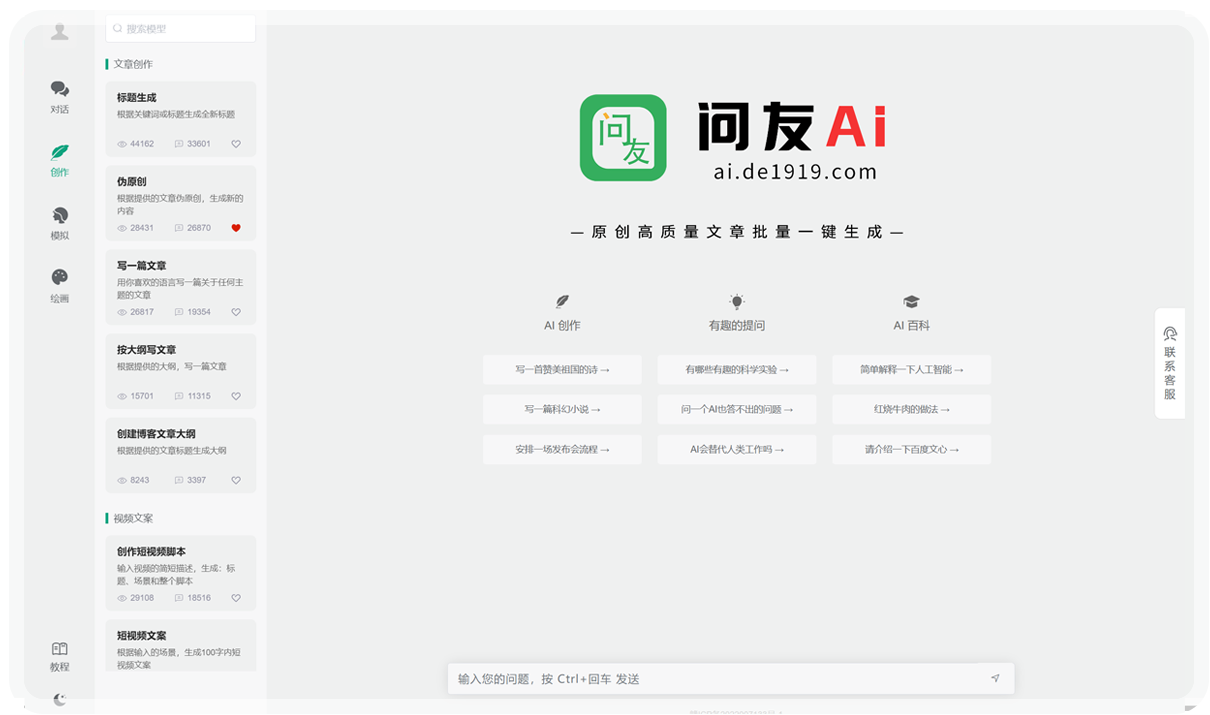Open 联系客服 customer service panel

[x=1170, y=362]
